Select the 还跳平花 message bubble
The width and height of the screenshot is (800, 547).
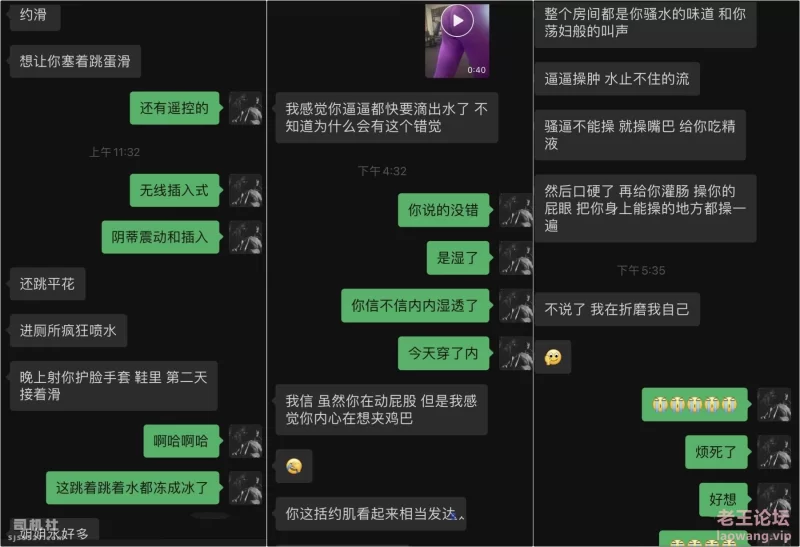point(47,284)
